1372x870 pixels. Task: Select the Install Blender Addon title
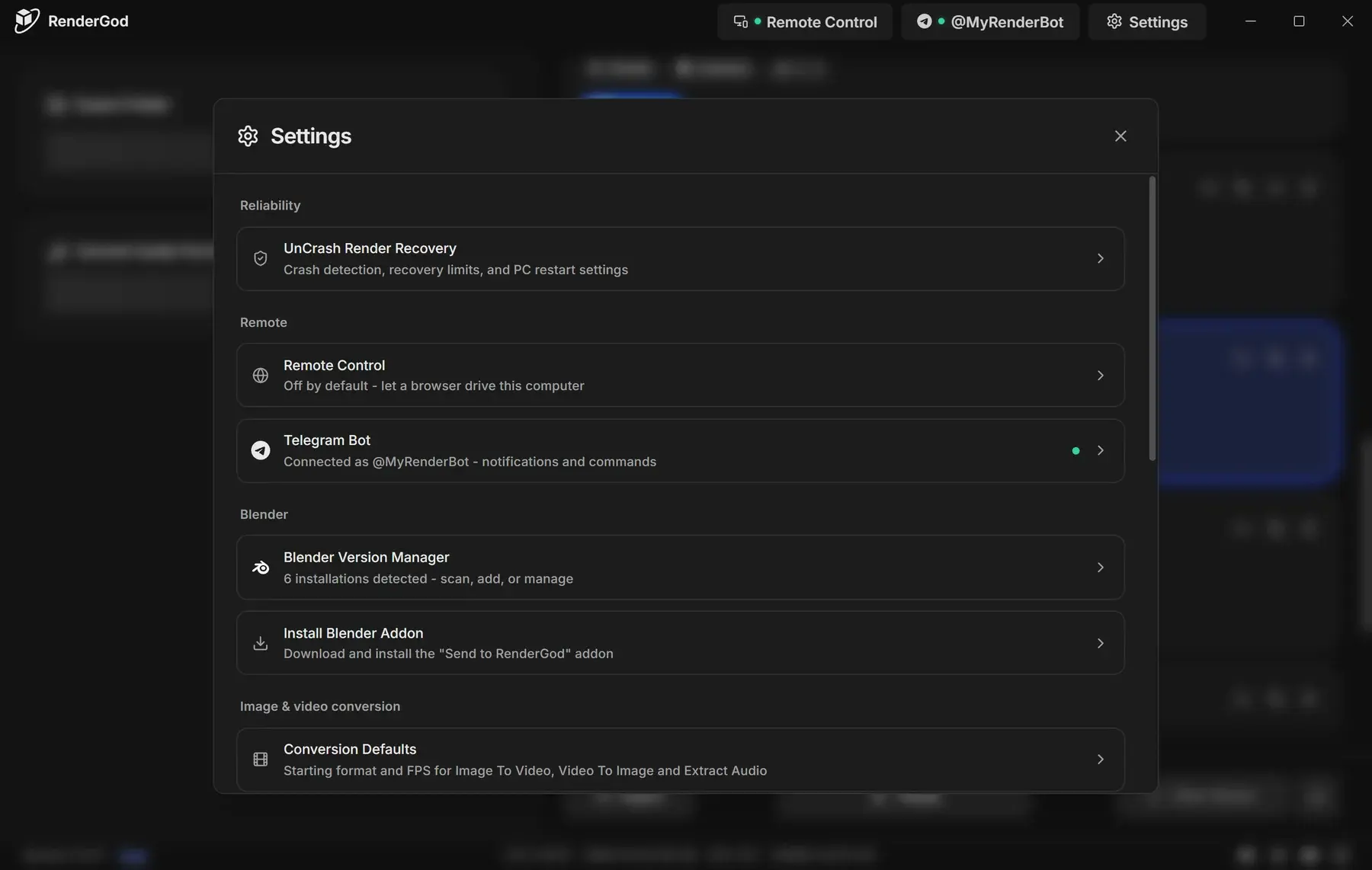click(353, 633)
